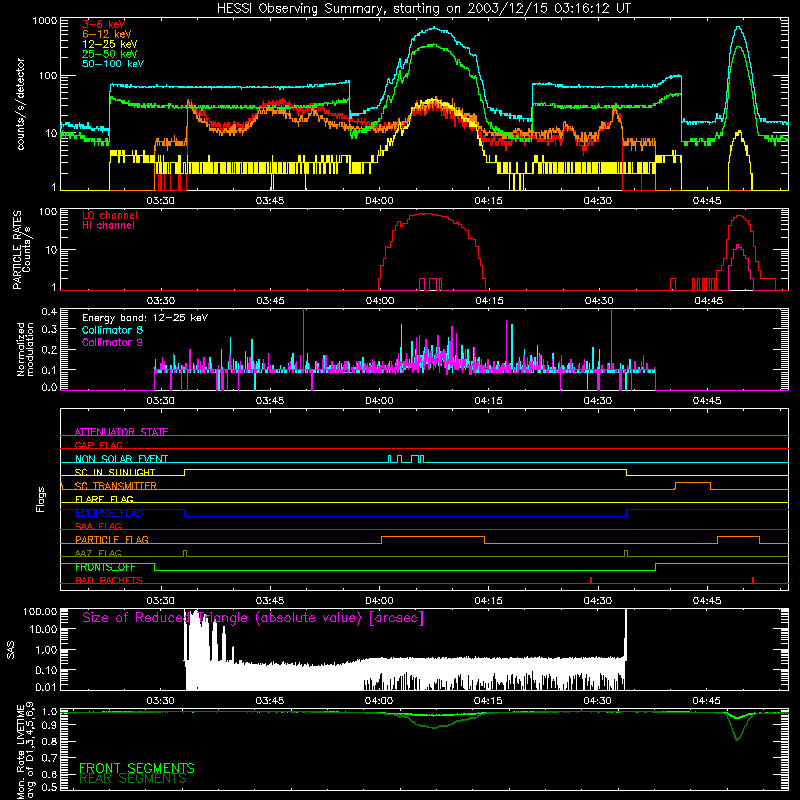The width and height of the screenshot is (800, 800).
Task: Click the 'SC_IN_SUNLIGHT' flag label
Action: (x=115, y=472)
